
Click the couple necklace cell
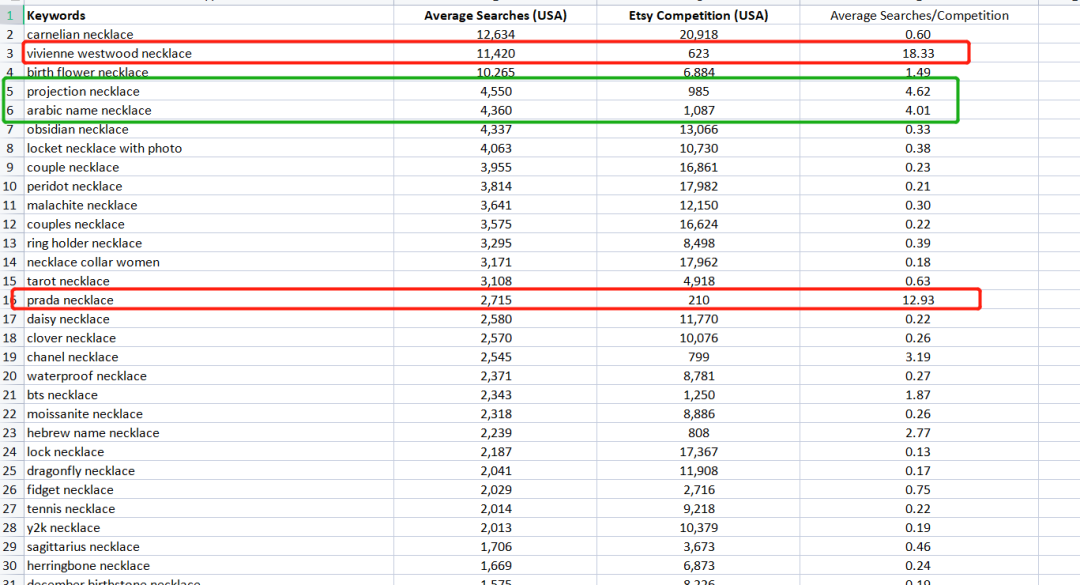209,167
